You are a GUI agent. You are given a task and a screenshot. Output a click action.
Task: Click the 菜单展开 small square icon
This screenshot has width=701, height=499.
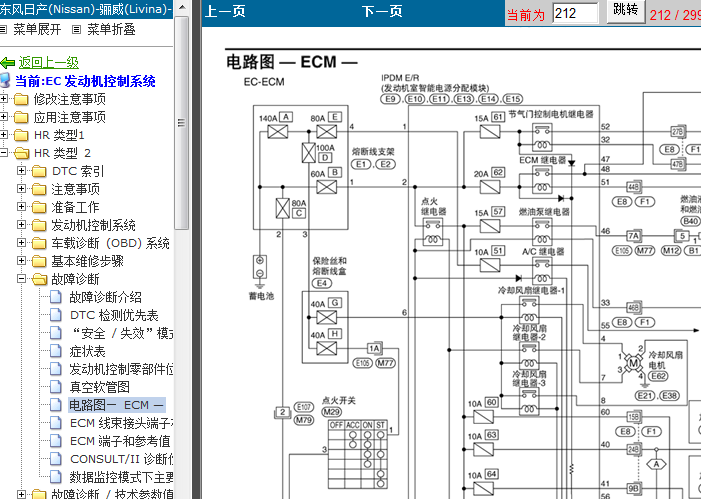pyautogui.click(x=4, y=30)
